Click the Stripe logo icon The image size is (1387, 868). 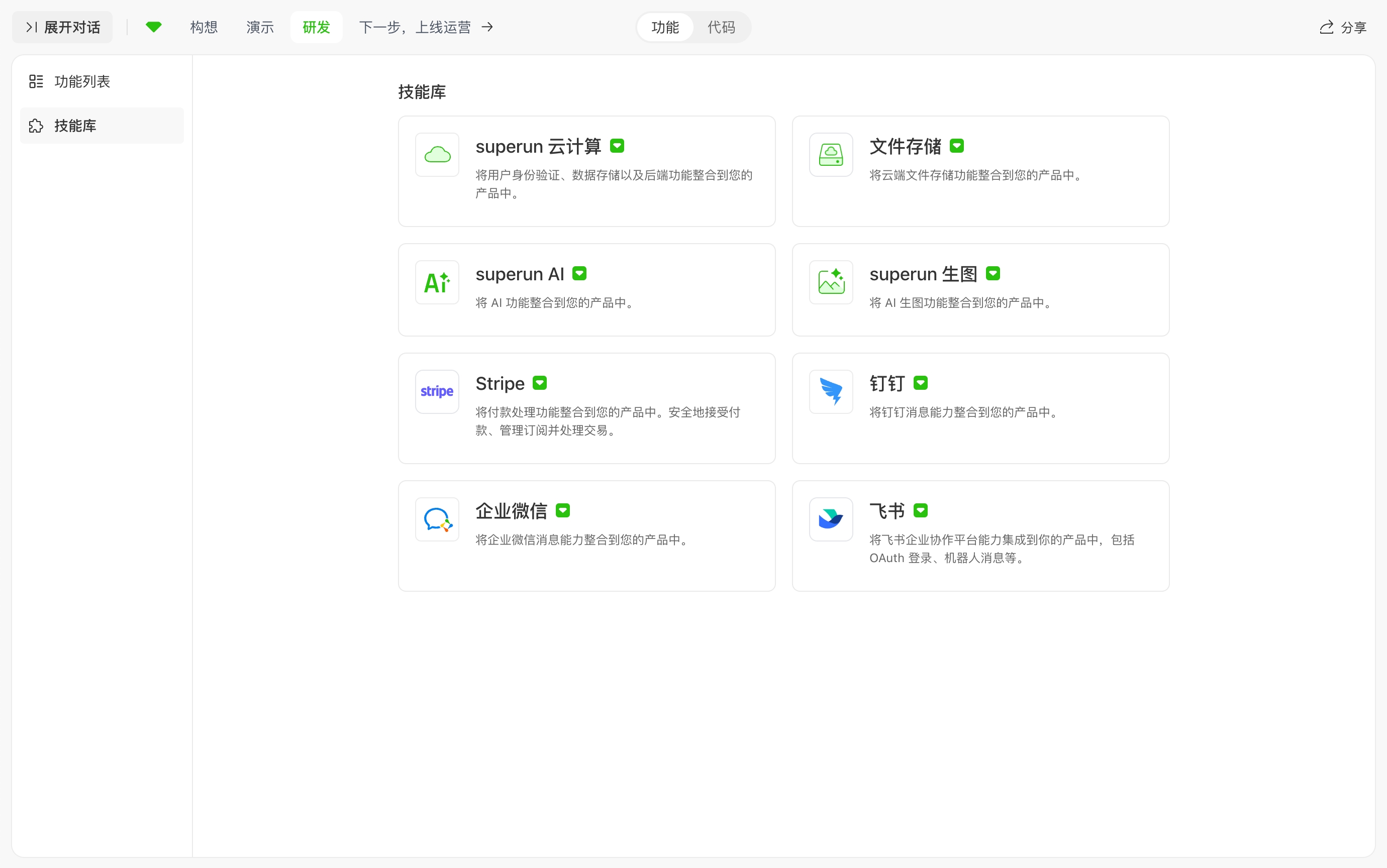(437, 391)
